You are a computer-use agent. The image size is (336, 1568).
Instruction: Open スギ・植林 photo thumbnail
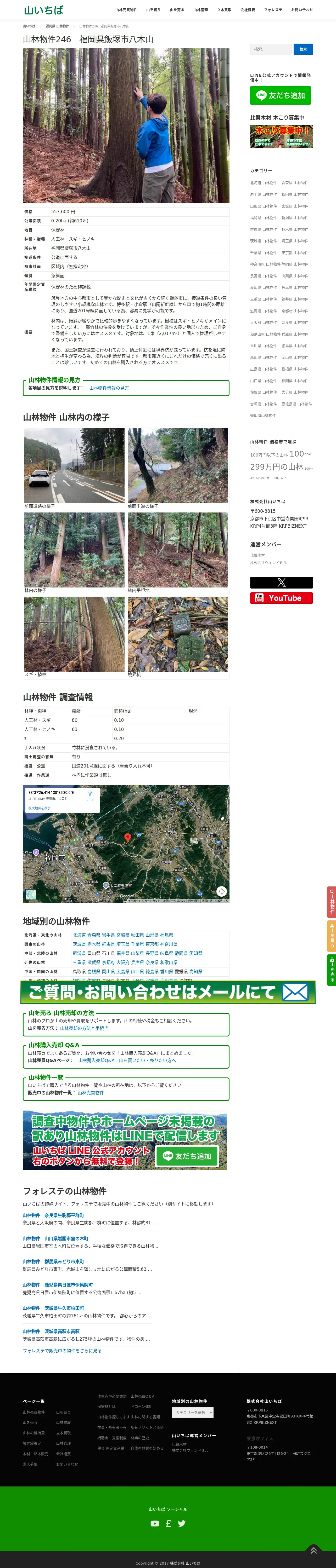[74, 634]
